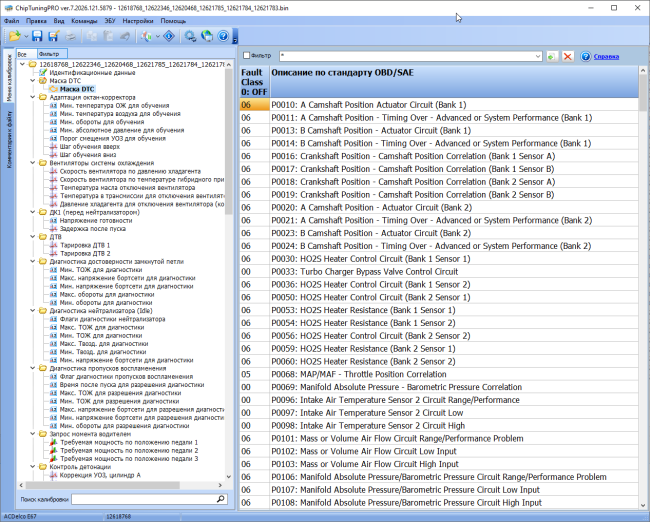Open the settings gear icon in toolbar
This screenshot has width=650, height=522.
click(x=190, y=36)
